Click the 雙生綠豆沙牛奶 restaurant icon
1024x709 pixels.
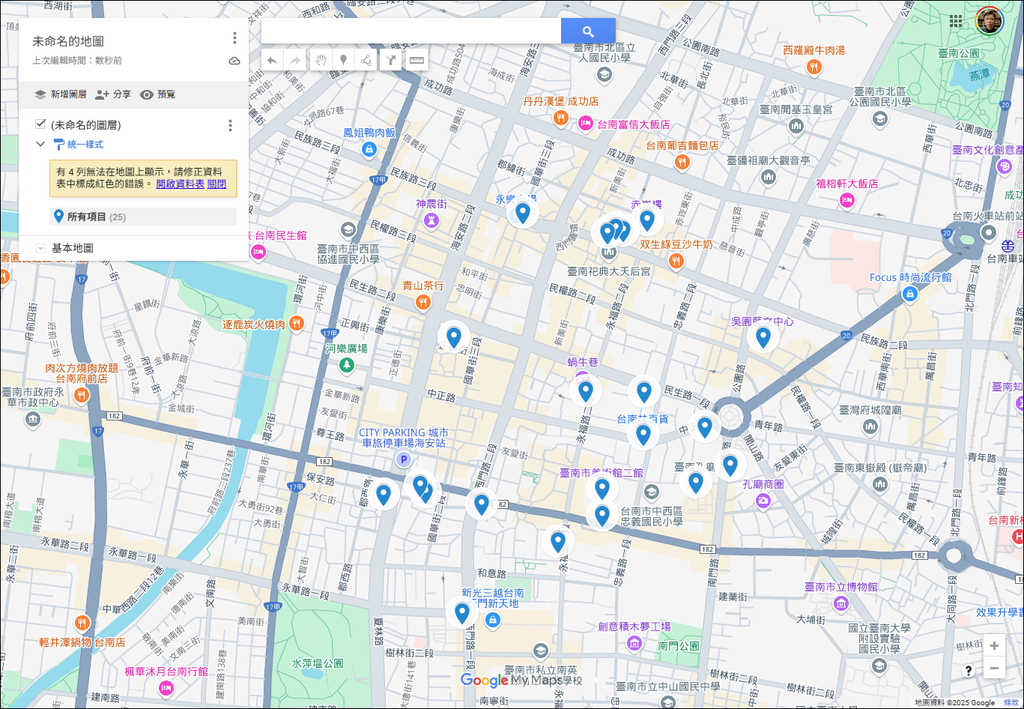point(676,261)
